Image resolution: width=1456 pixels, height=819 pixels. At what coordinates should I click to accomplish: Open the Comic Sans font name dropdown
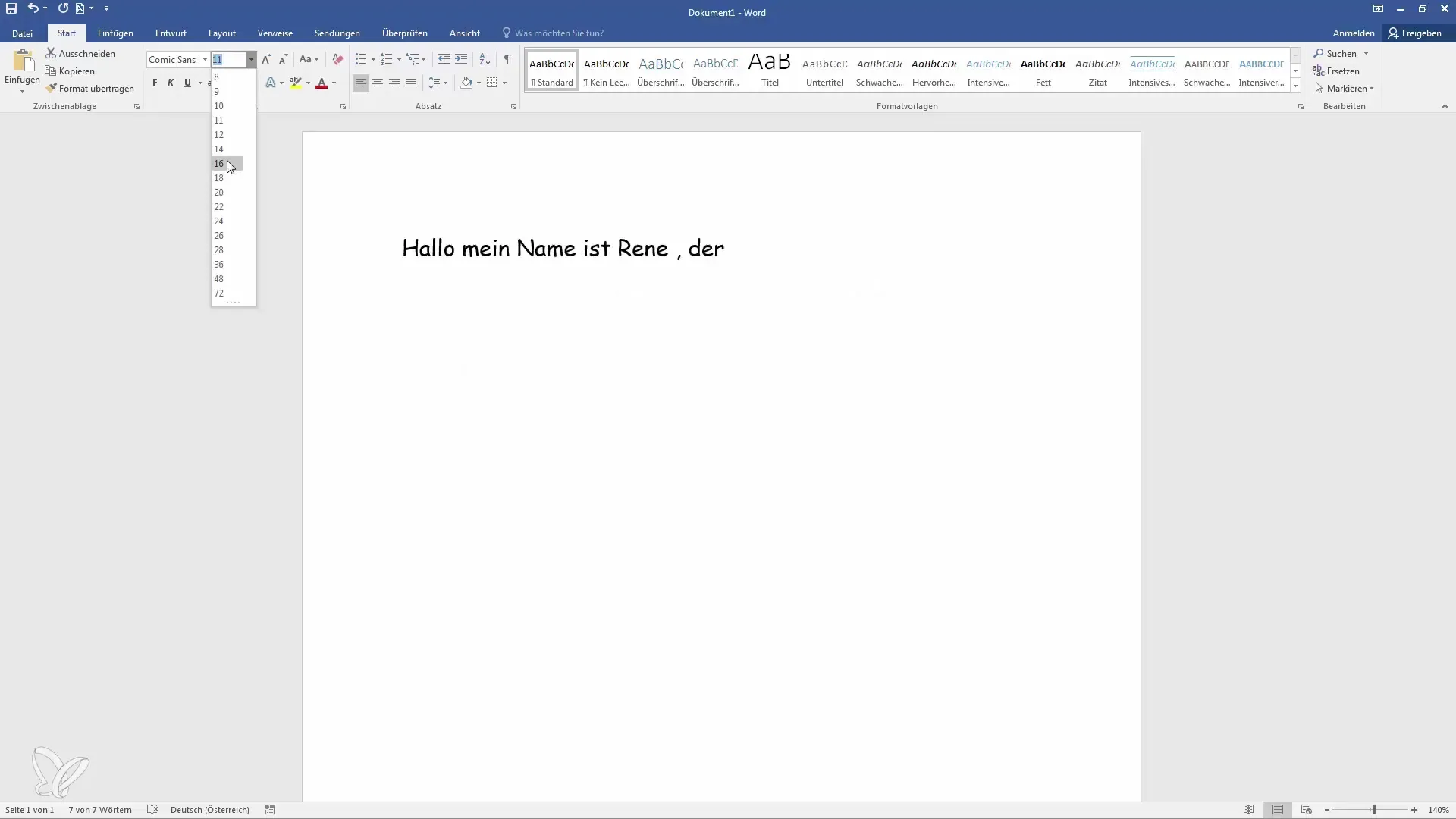pos(205,59)
